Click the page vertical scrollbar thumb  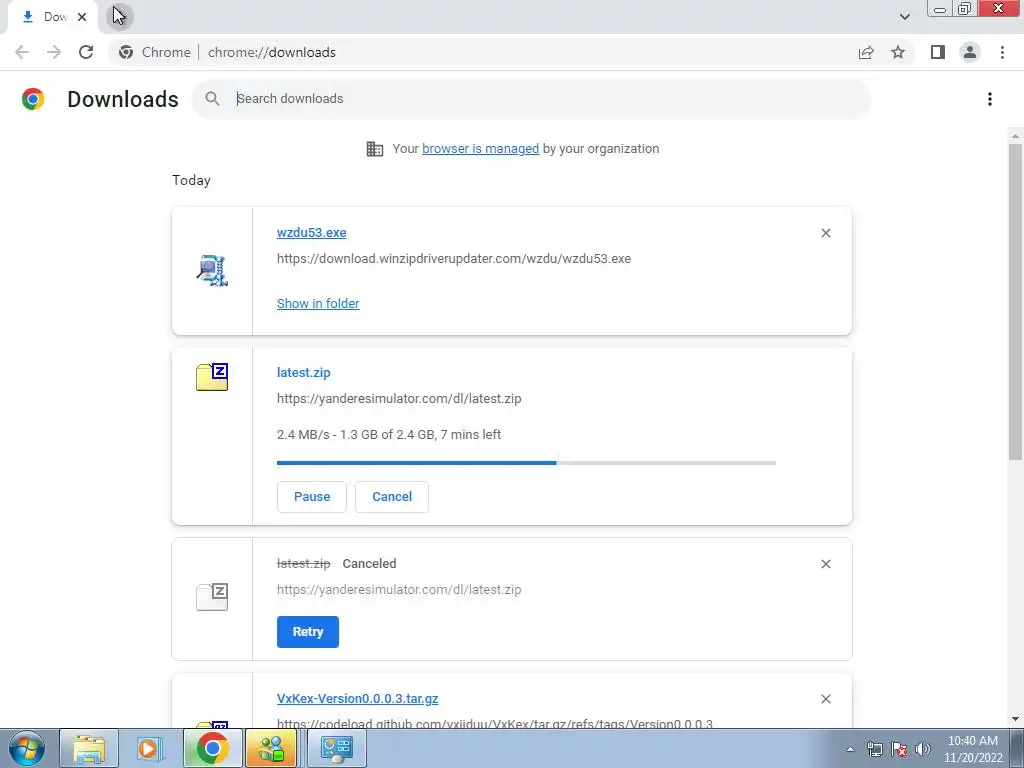tap(1015, 300)
